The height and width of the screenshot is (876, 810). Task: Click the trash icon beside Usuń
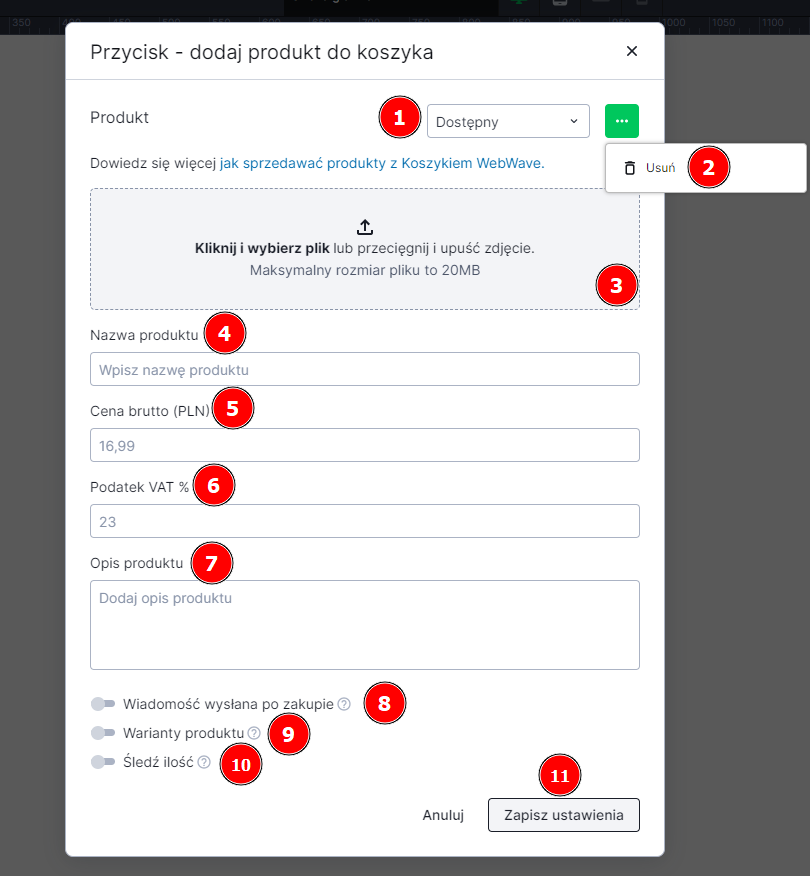point(629,168)
